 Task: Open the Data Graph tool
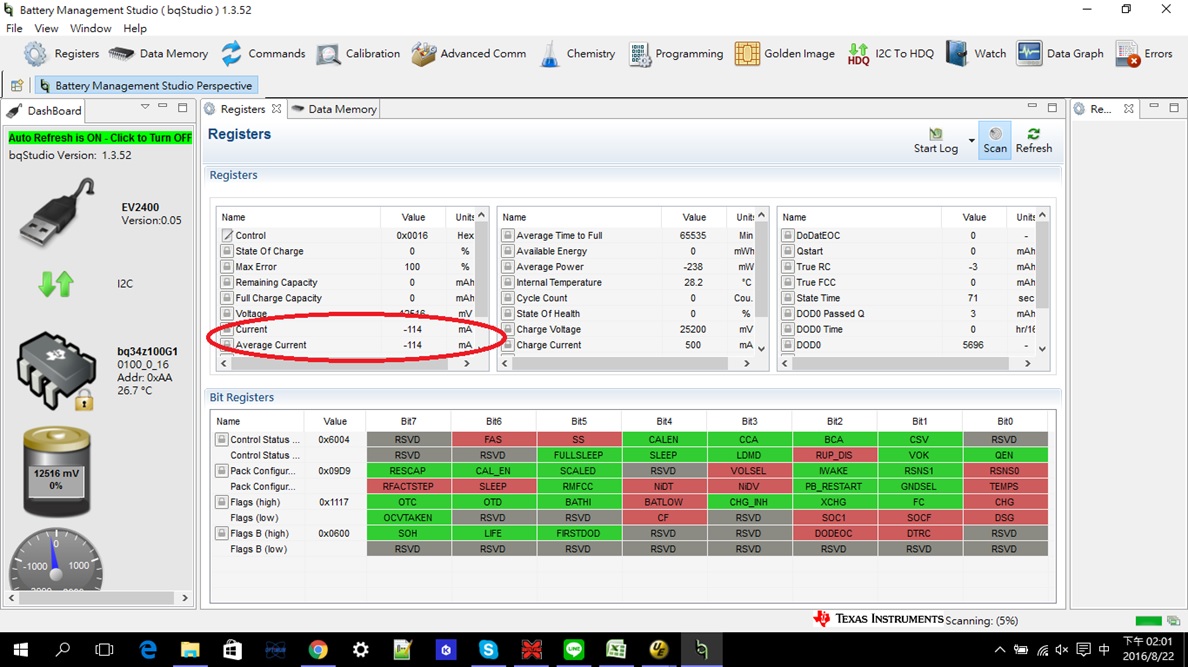1060,54
